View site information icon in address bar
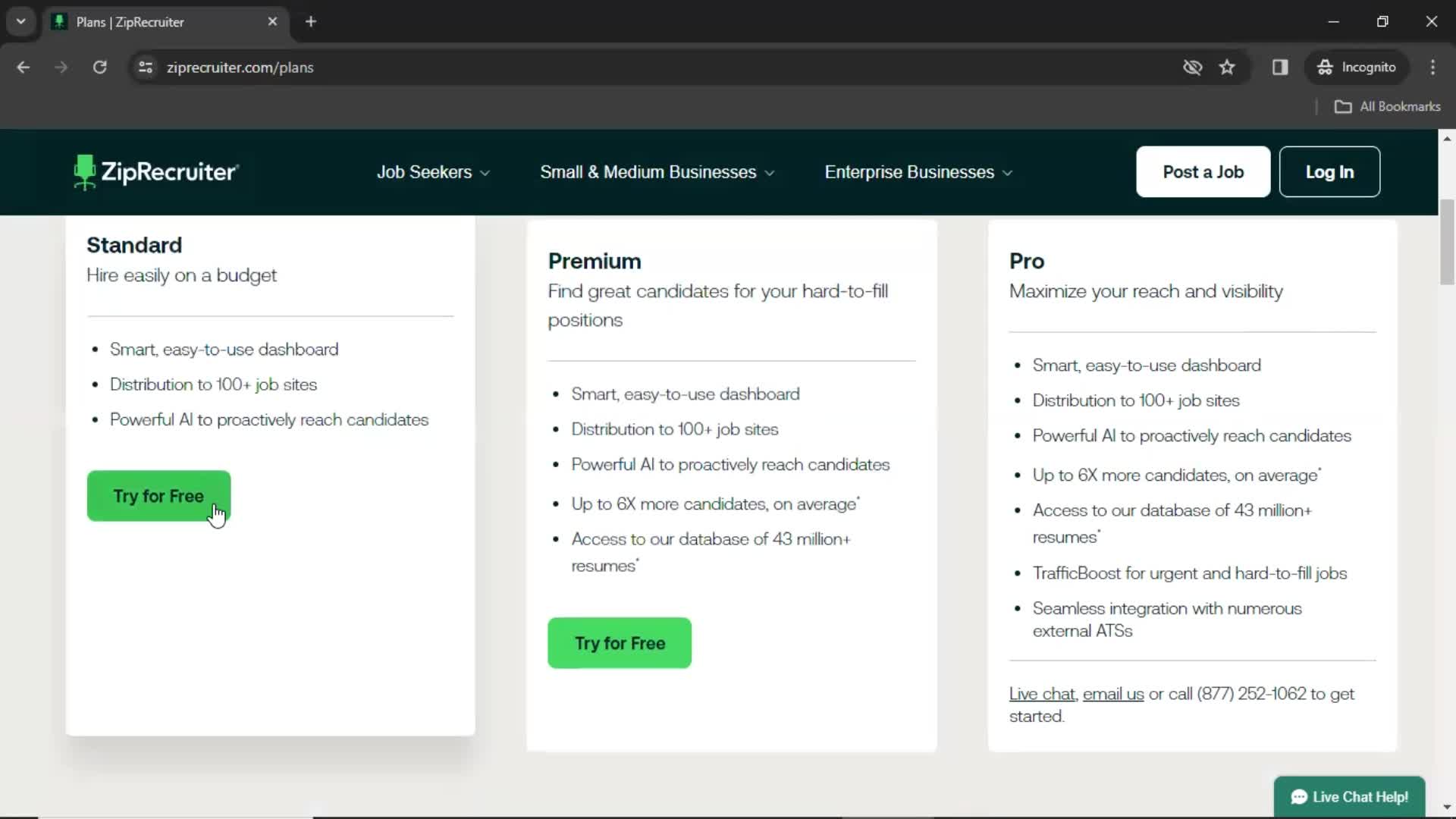Viewport: 1456px width, 819px height. coord(146,67)
